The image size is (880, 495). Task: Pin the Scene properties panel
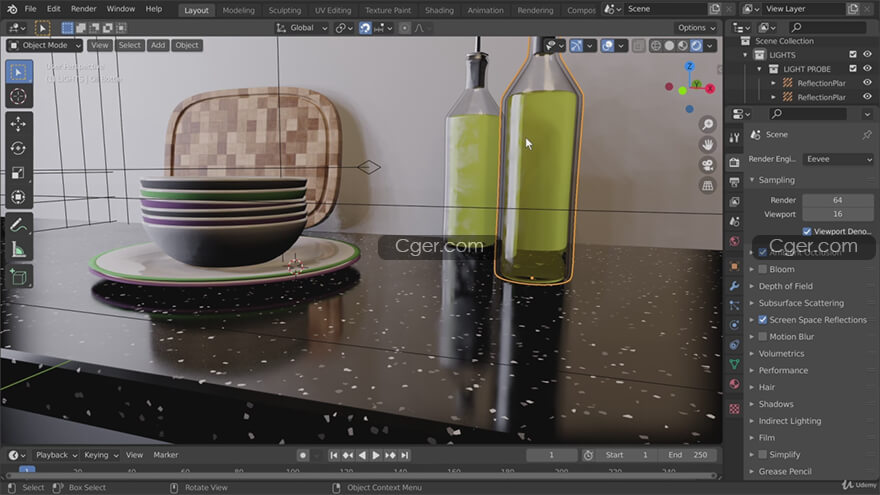[867, 135]
